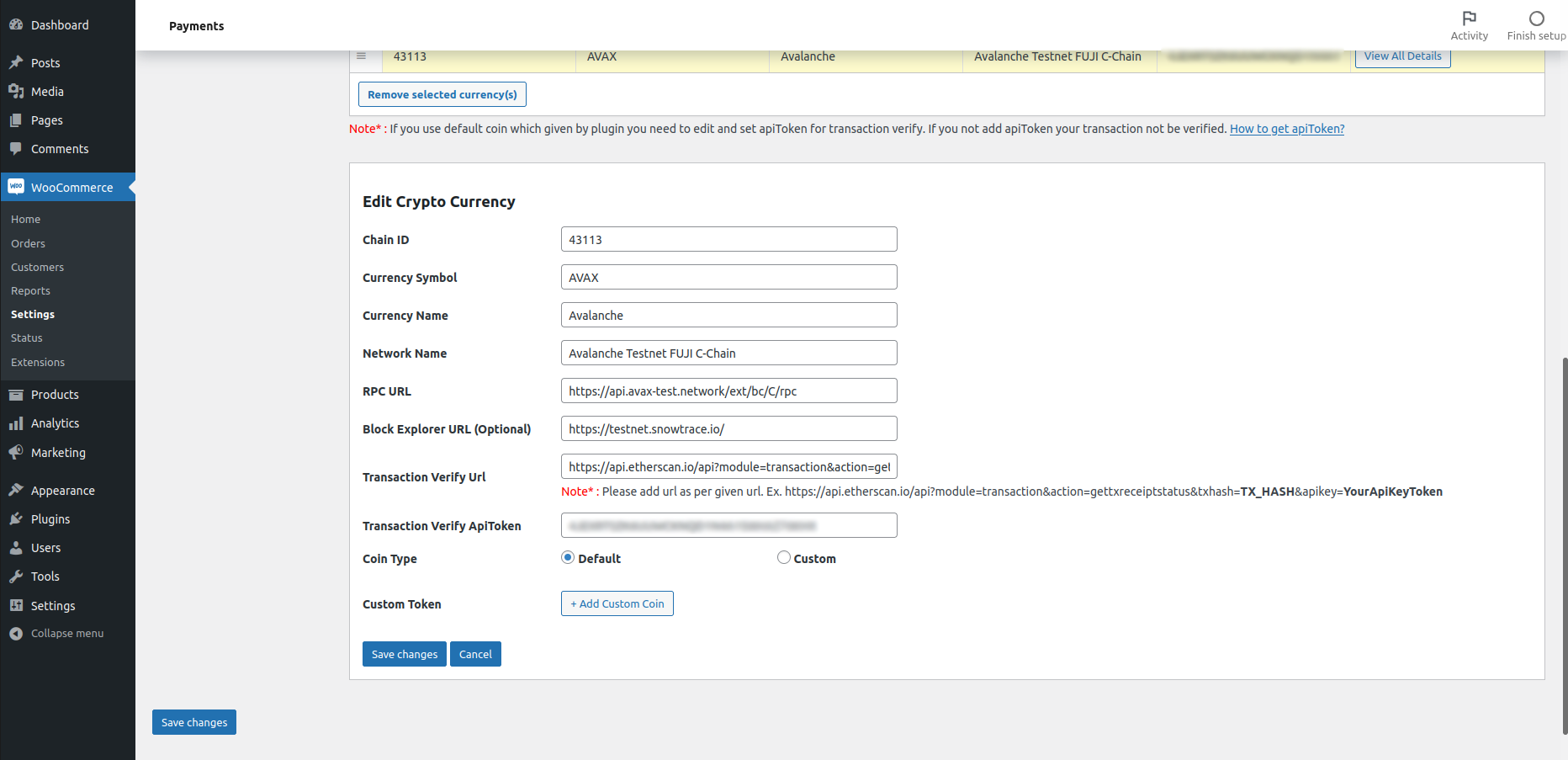Click the Analytics bar chart icon

pyautogui.click(x=16, y=423)
